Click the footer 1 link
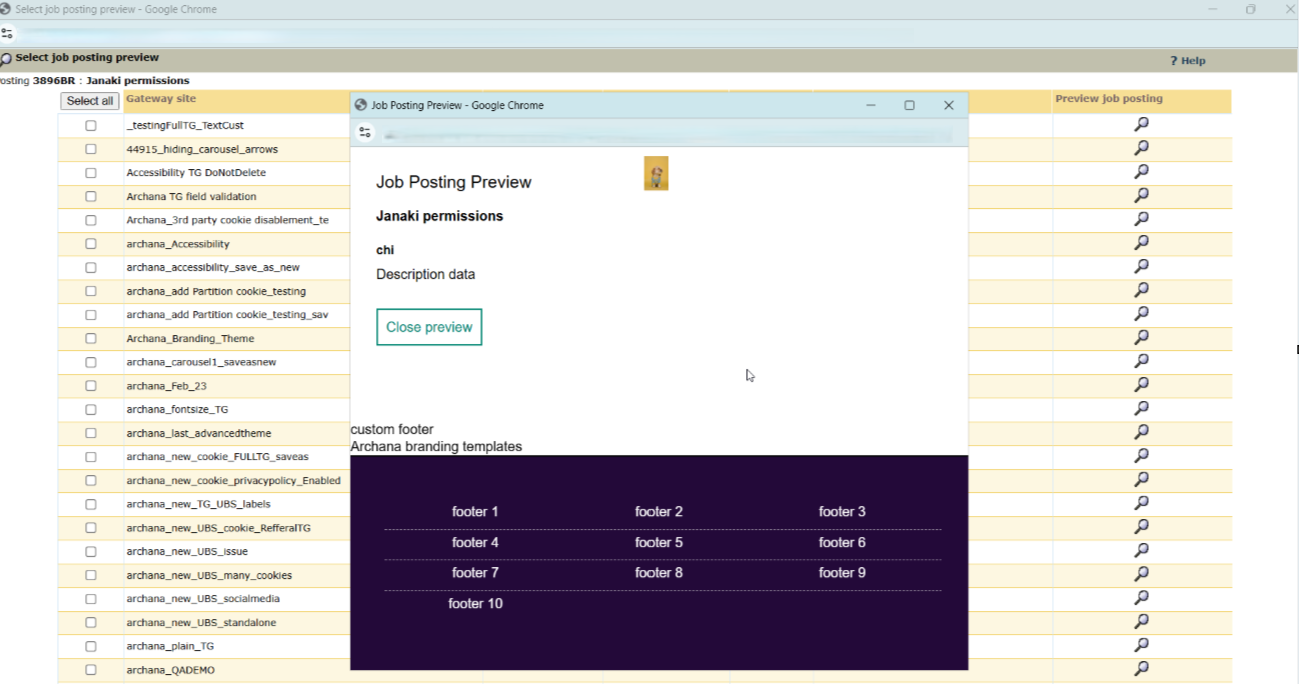The height and width of the screenshot is (684, 1299). (x=475, y=512)
